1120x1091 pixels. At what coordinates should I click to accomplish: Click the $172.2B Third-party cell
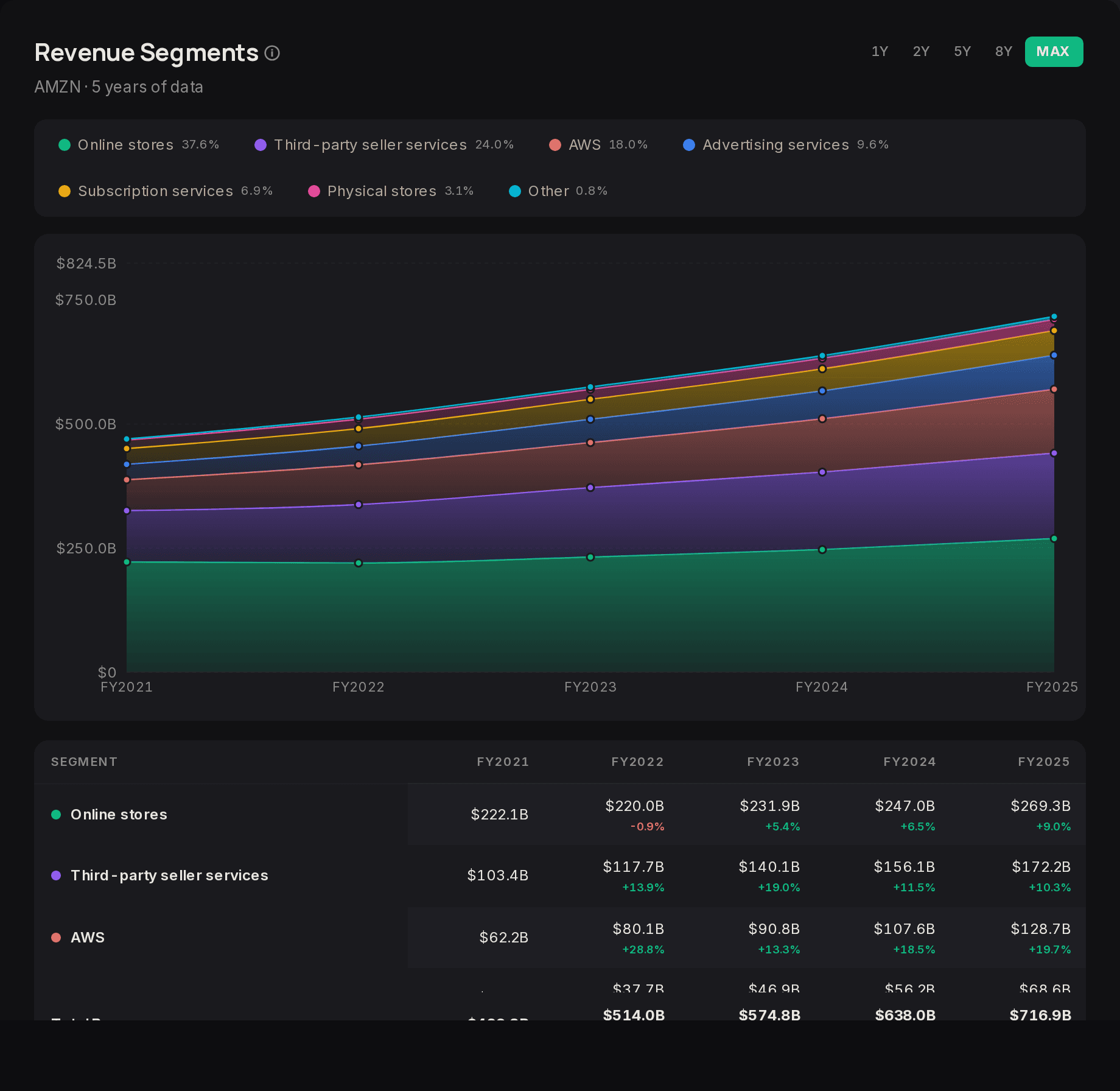(1041, 867)
